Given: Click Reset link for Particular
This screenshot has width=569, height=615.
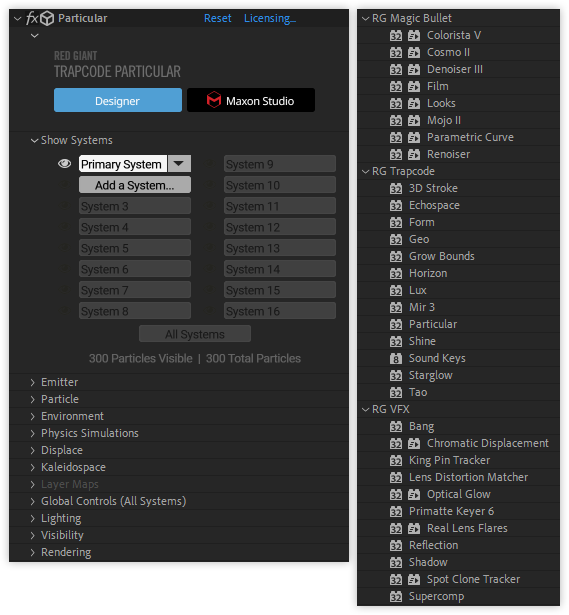Looking at the screenshot, I should [218, 18].
